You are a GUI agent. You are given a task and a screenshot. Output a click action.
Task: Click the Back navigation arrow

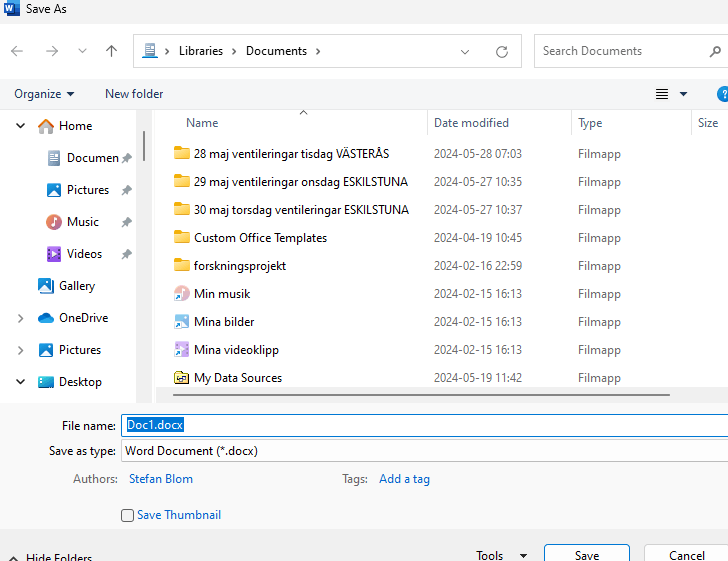coord(17,51)
